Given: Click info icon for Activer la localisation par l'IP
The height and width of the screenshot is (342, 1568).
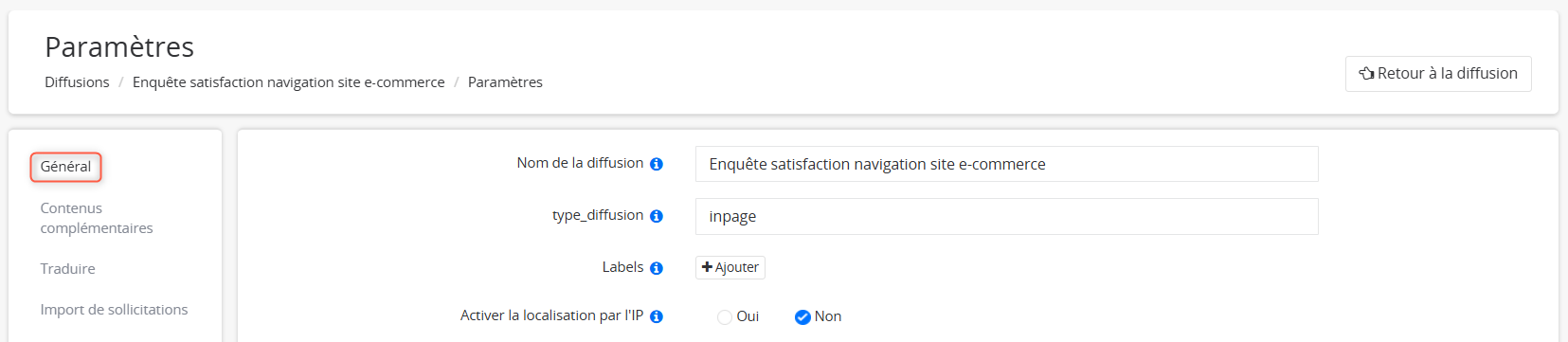Looking at the screenshot, I should [x=657, y=316].
